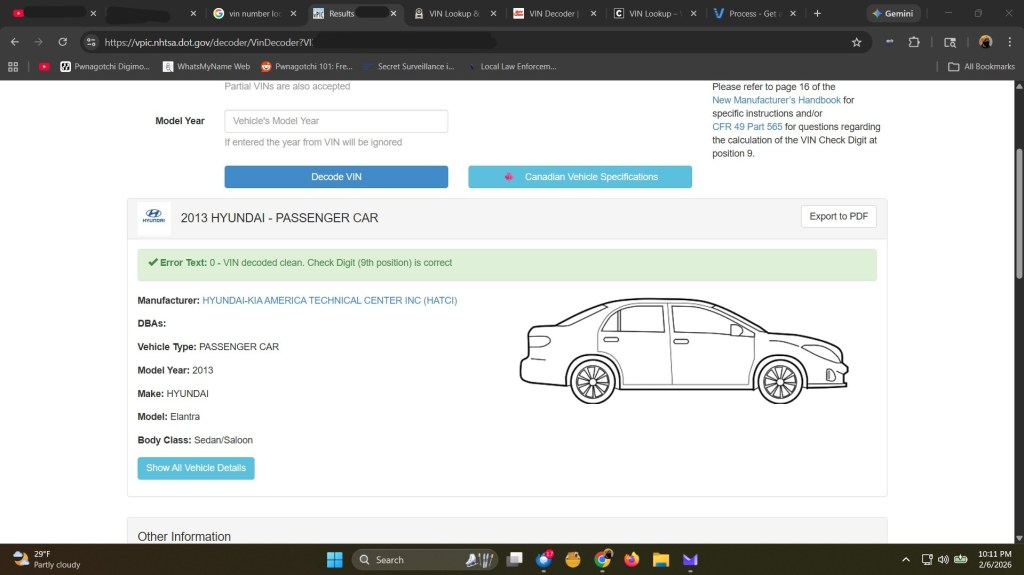Click the Decode VIN button

tap(336, 177)
